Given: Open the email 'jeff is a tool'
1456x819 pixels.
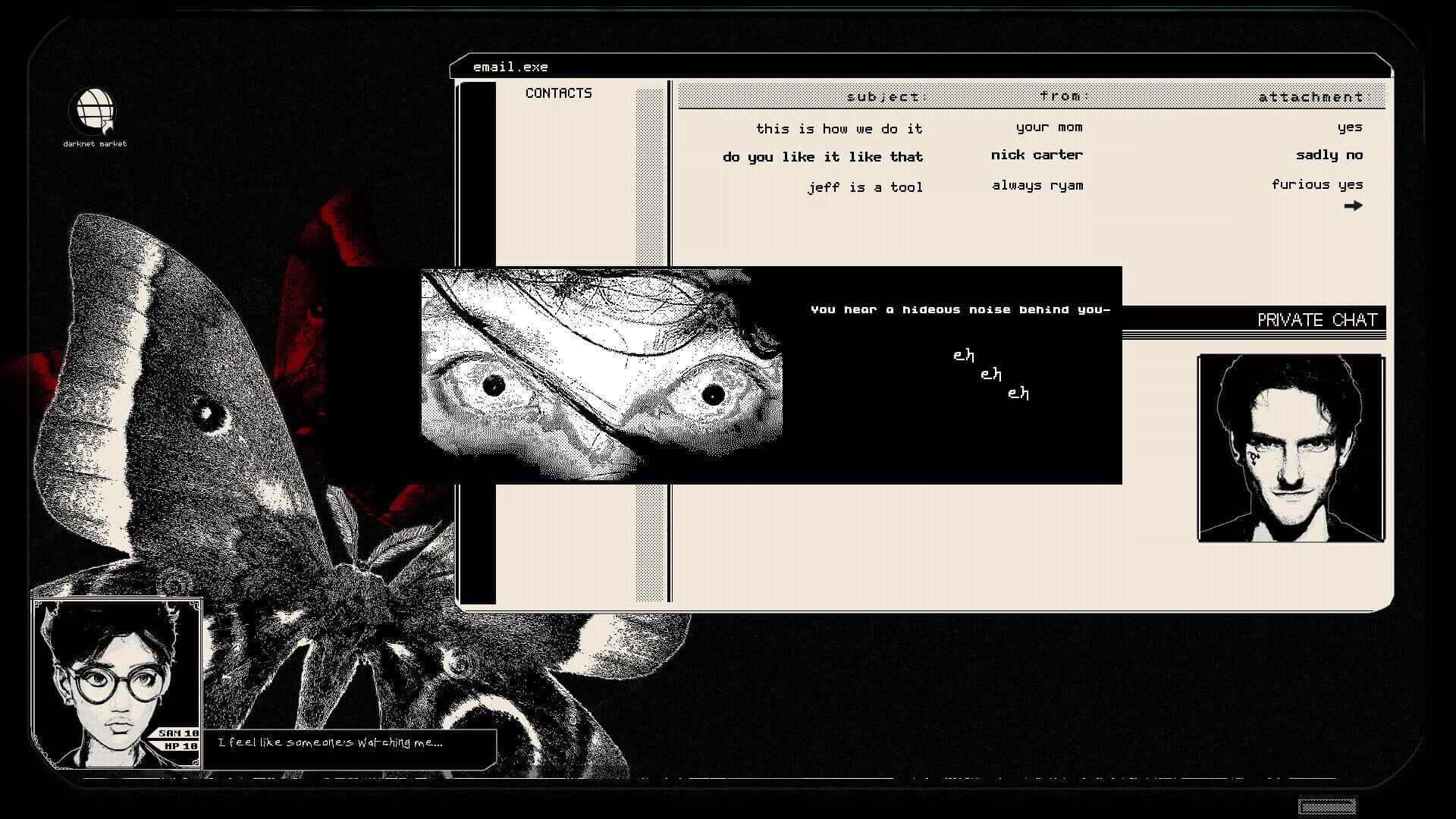Looking at the screenshot, I should 864,187.
